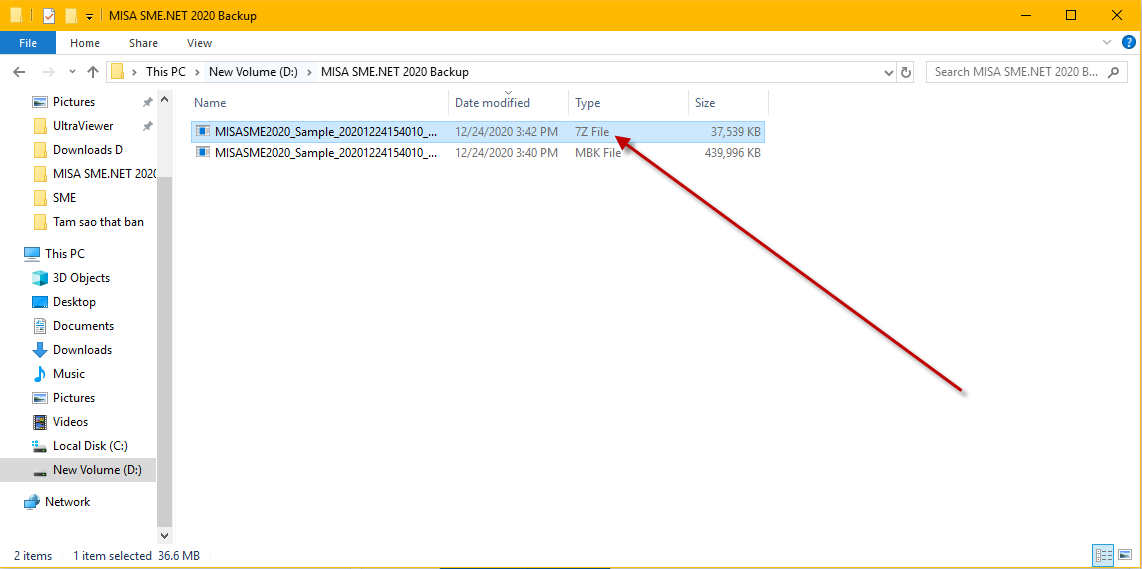
Task: Click New folder icon in title bar
Action: [x=71, y=15]
